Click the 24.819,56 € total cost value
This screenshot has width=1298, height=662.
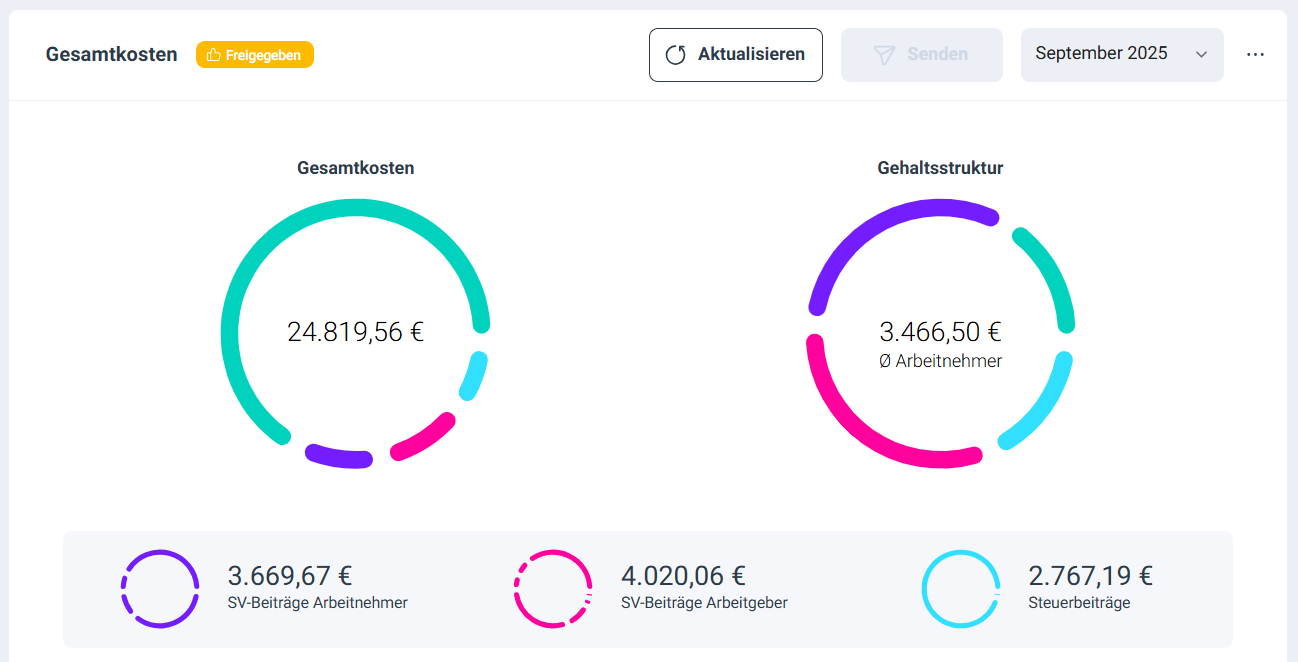click(x=355, y=332)
